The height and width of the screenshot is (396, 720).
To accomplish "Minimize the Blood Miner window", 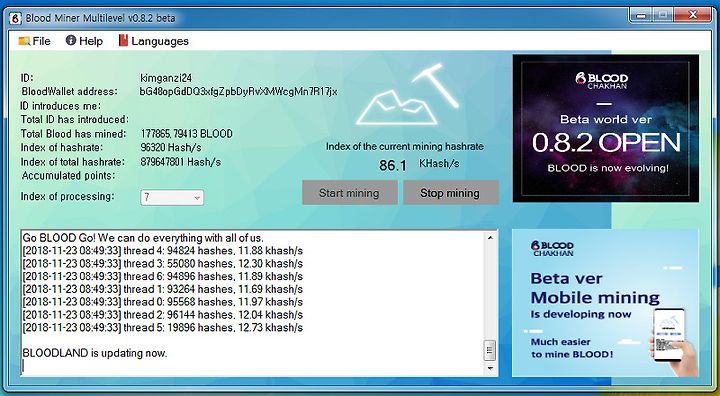I will pyautogui.click(x=641, y=16).
